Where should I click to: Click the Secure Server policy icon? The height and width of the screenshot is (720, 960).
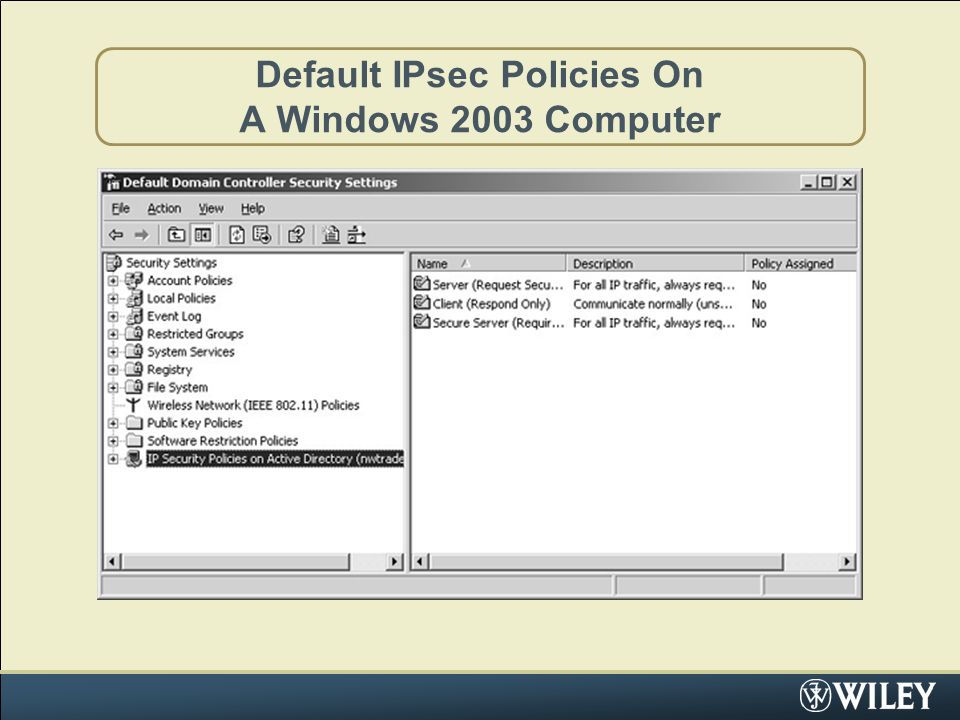pyautogui.click(x=422, y=321)
